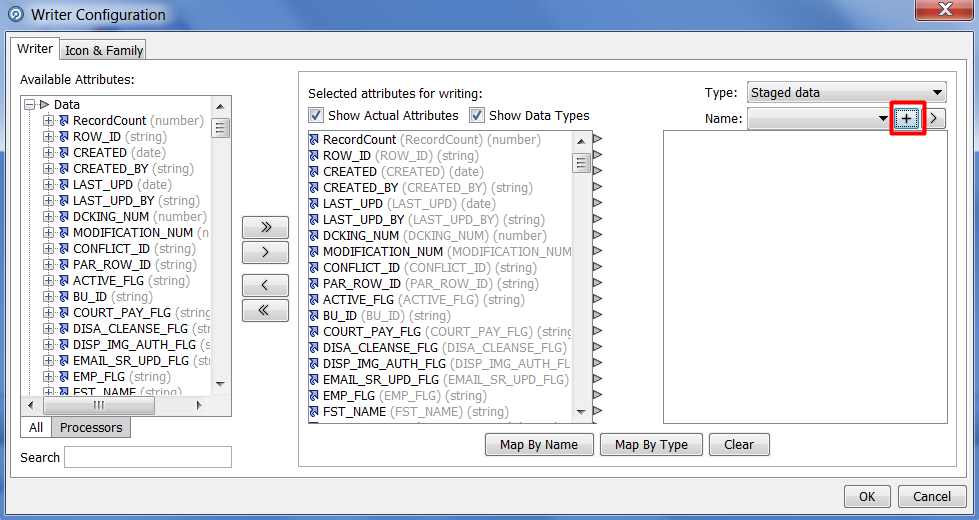This screenshot has height=520, width=979.
Task: Add a new staged data name with the plus button
Action: pos(907,119)
